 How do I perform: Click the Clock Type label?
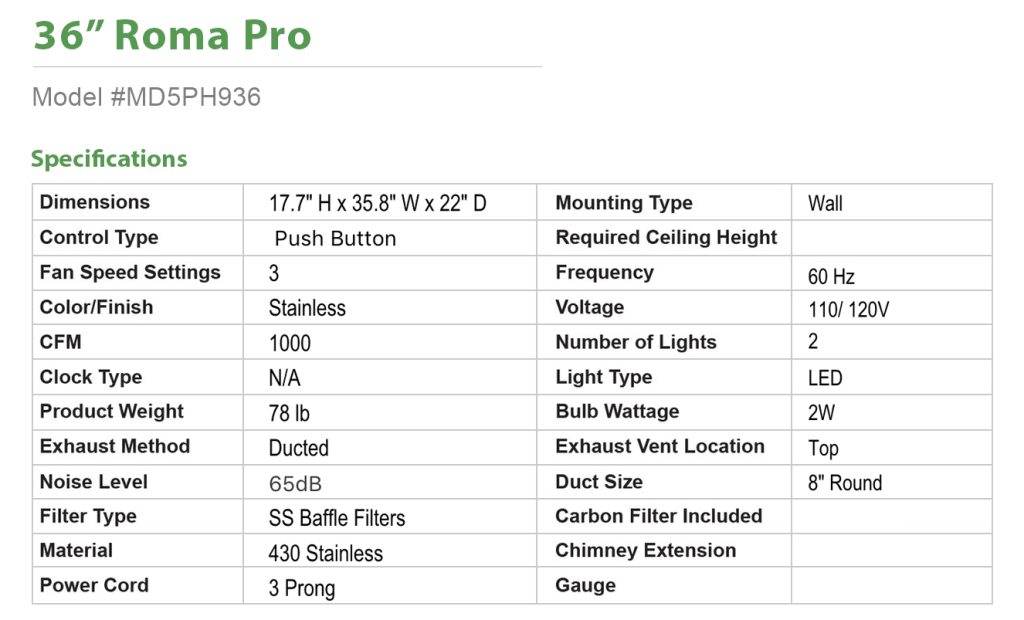pyautogui.click(x=91, y=377)
